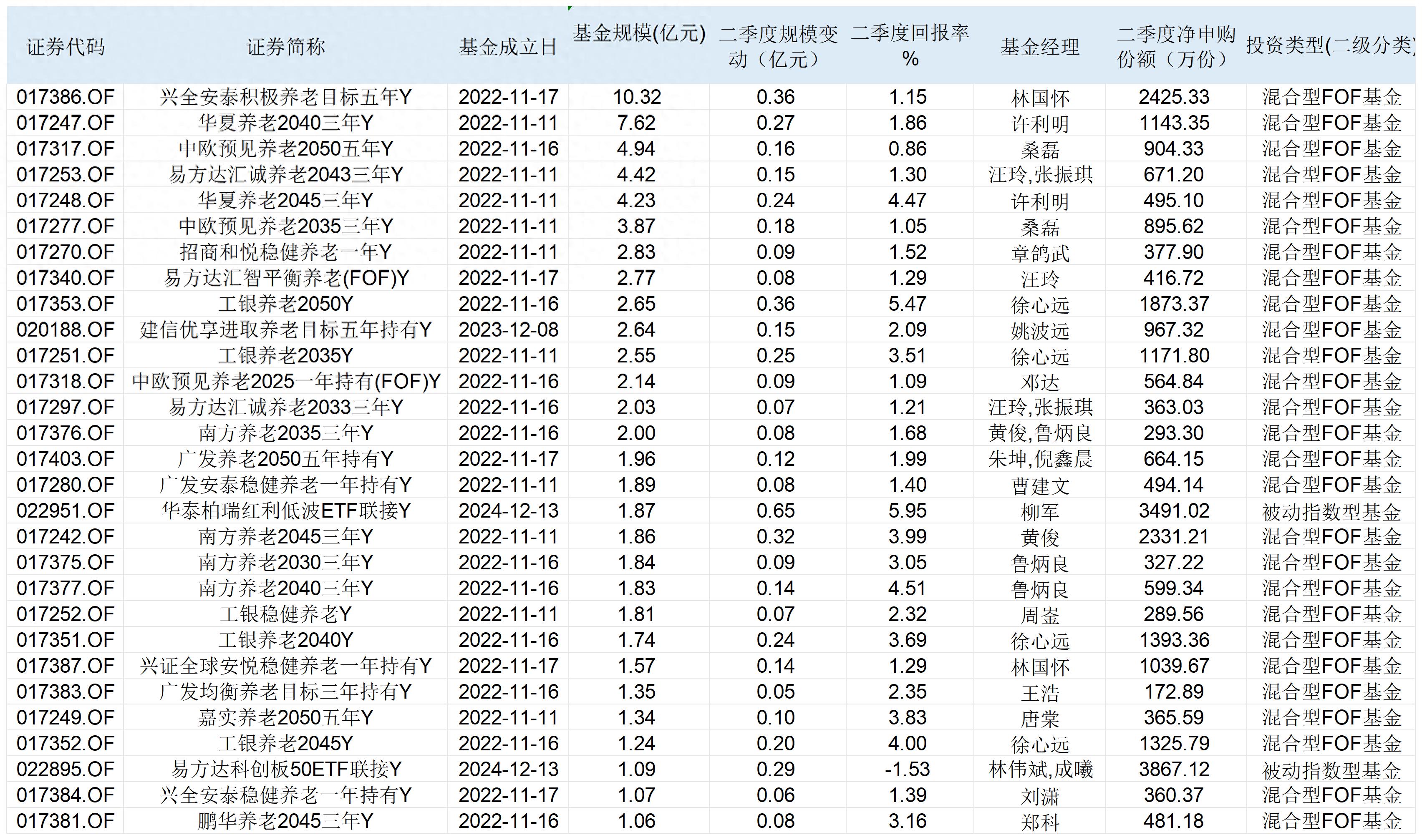Image resolution: width=1422 pixels, height=840 pixels.
Task: Click fund size value 4.94
Action: click(637, 149)
